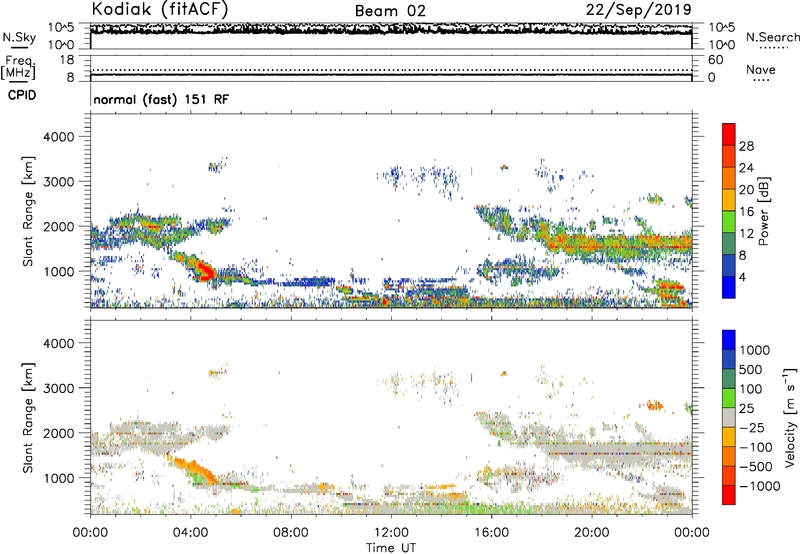The width and height of the screenshot is (800, 554).
Task: Click the strong red echo patch in power panel
Action: 203,270
